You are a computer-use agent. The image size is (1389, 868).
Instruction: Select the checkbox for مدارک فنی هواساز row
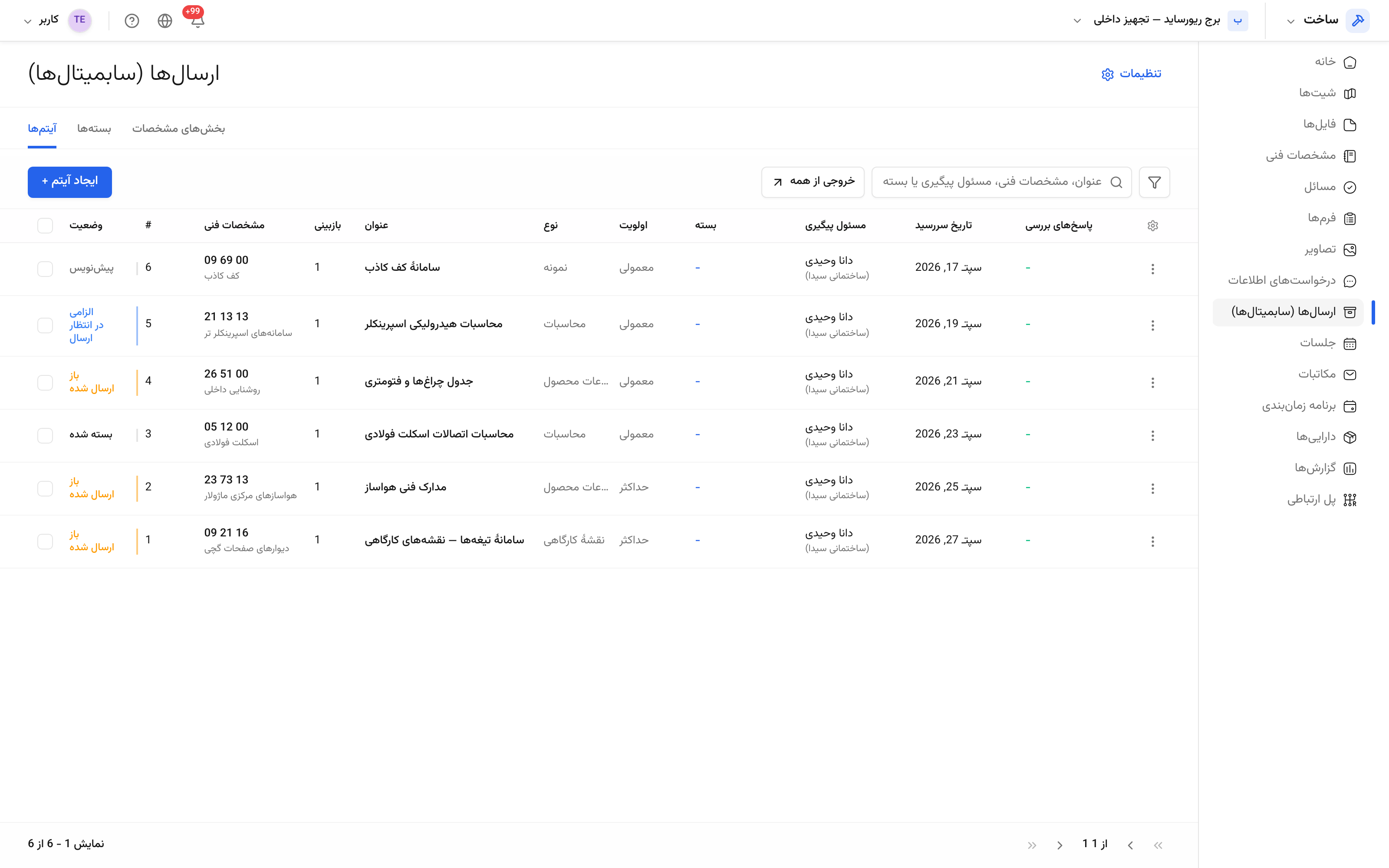pyautogui.click(x=45, y=489)
